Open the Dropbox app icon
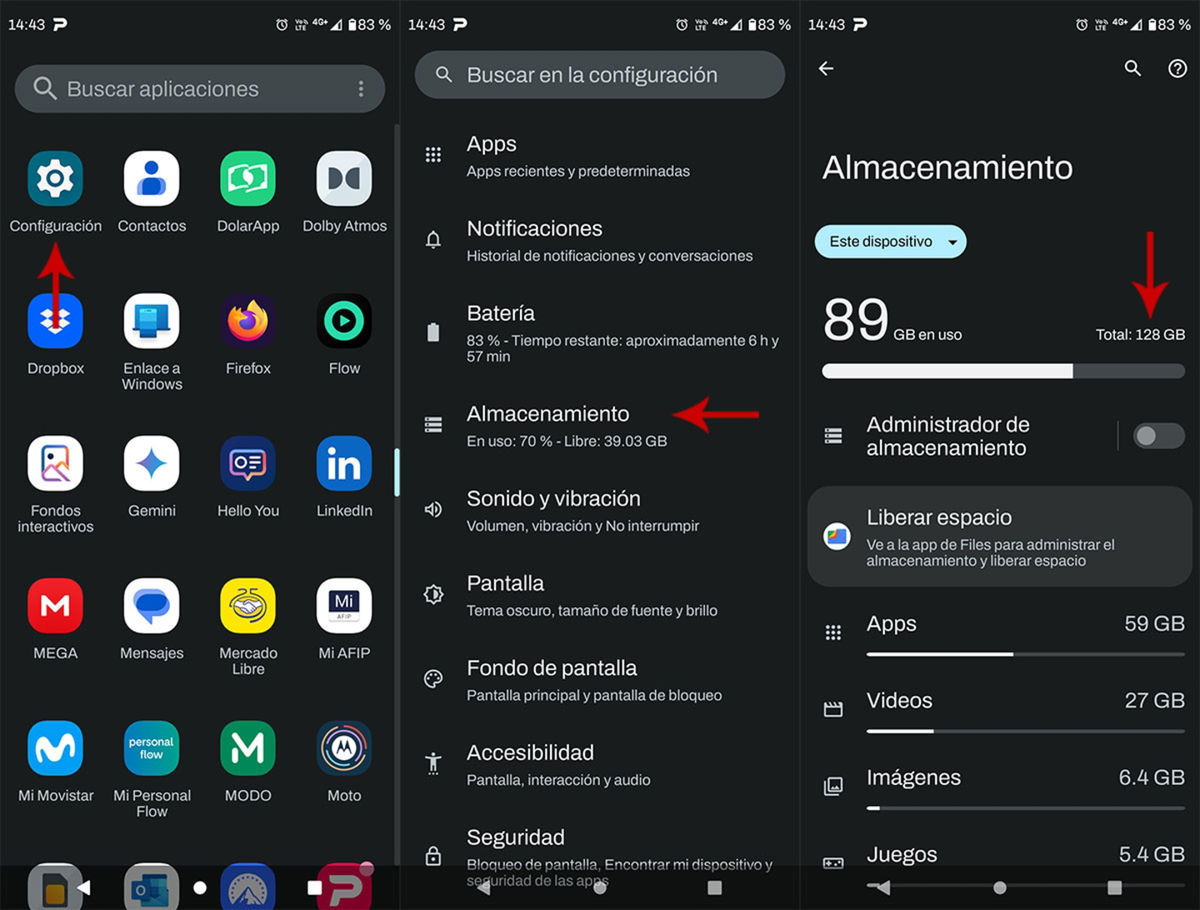This screenshot has height=910, width=1200. tap(55, 322)
